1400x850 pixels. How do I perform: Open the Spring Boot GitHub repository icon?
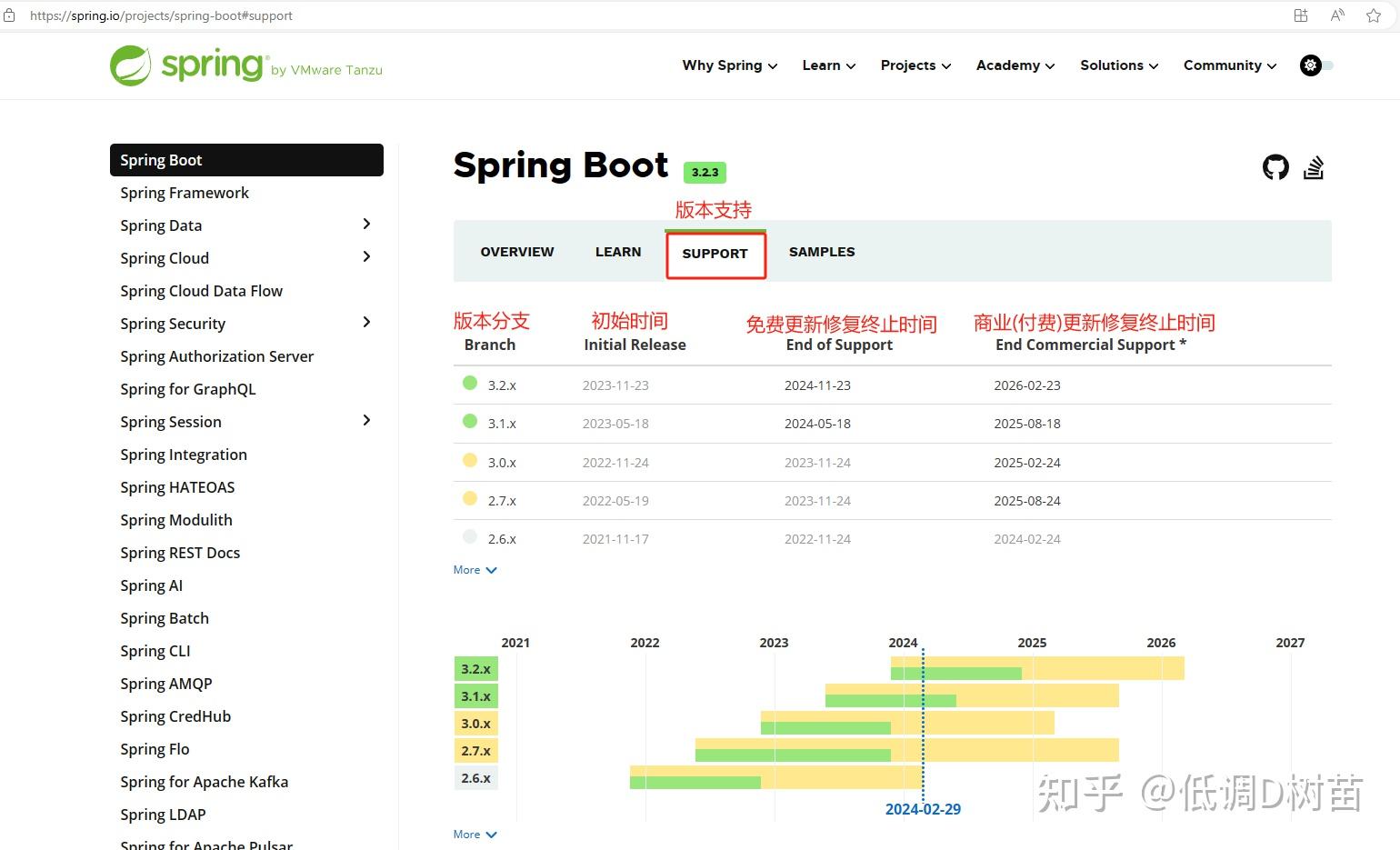click(x=1275, y=168)
